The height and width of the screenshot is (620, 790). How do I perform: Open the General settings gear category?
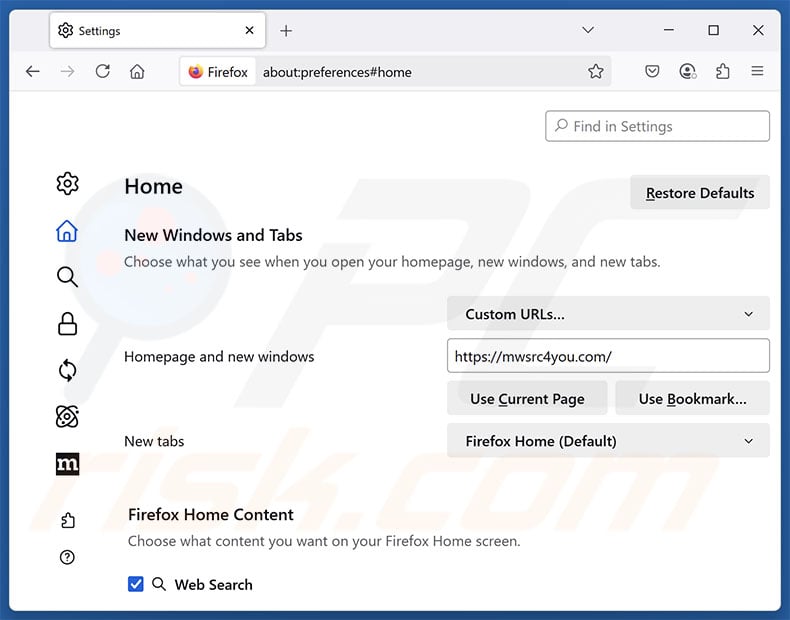coord(68,183)
